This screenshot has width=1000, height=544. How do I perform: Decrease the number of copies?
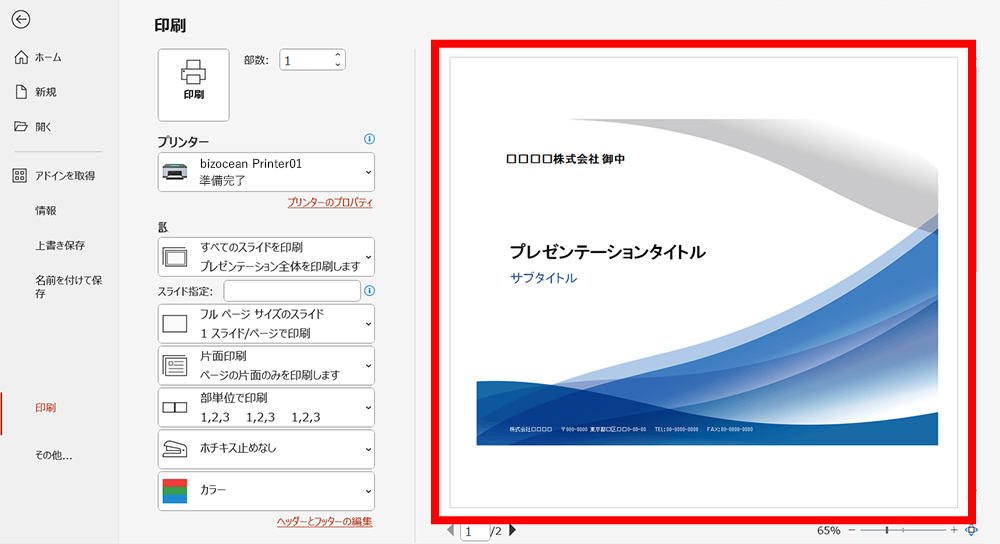pos(338,64)
